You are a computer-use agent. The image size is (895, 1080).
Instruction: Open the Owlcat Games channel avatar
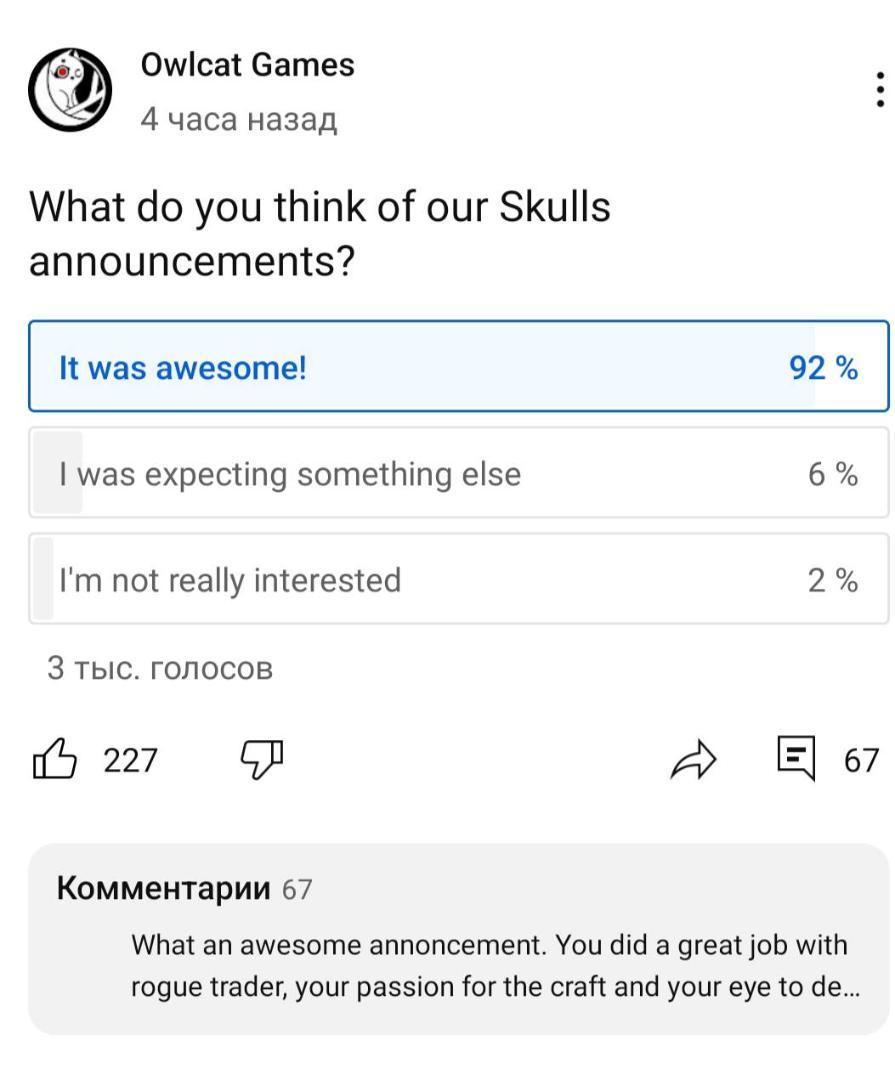pos(71,90)
